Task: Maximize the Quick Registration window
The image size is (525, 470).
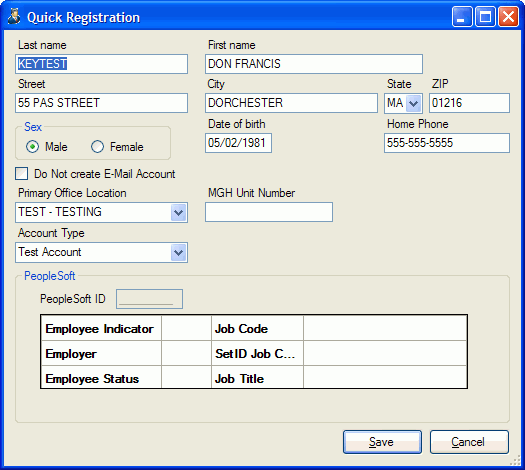Action: click(485, 16)
